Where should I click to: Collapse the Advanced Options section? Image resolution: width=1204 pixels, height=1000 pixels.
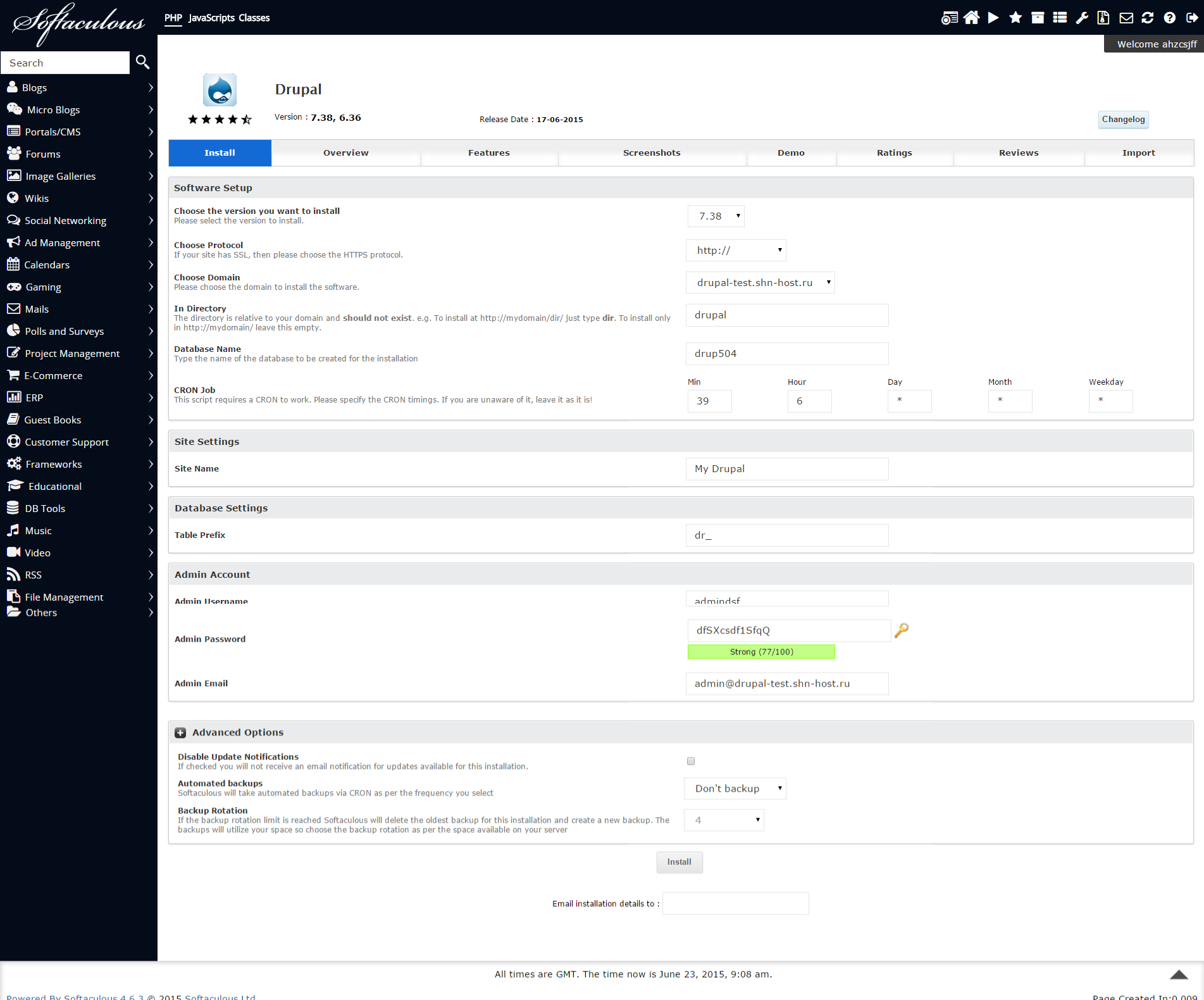tap(180, 732)
